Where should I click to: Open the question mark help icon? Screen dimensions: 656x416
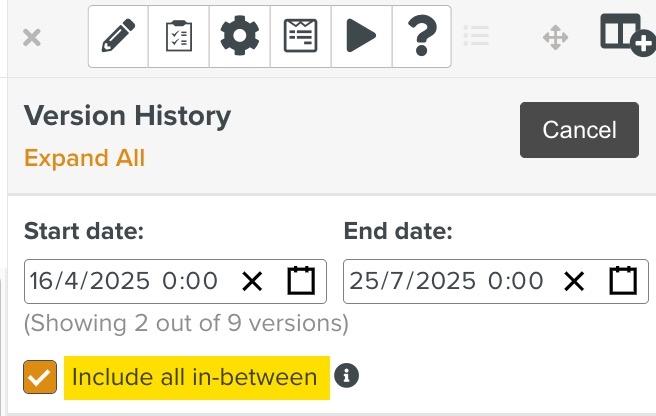pos(420,37)
